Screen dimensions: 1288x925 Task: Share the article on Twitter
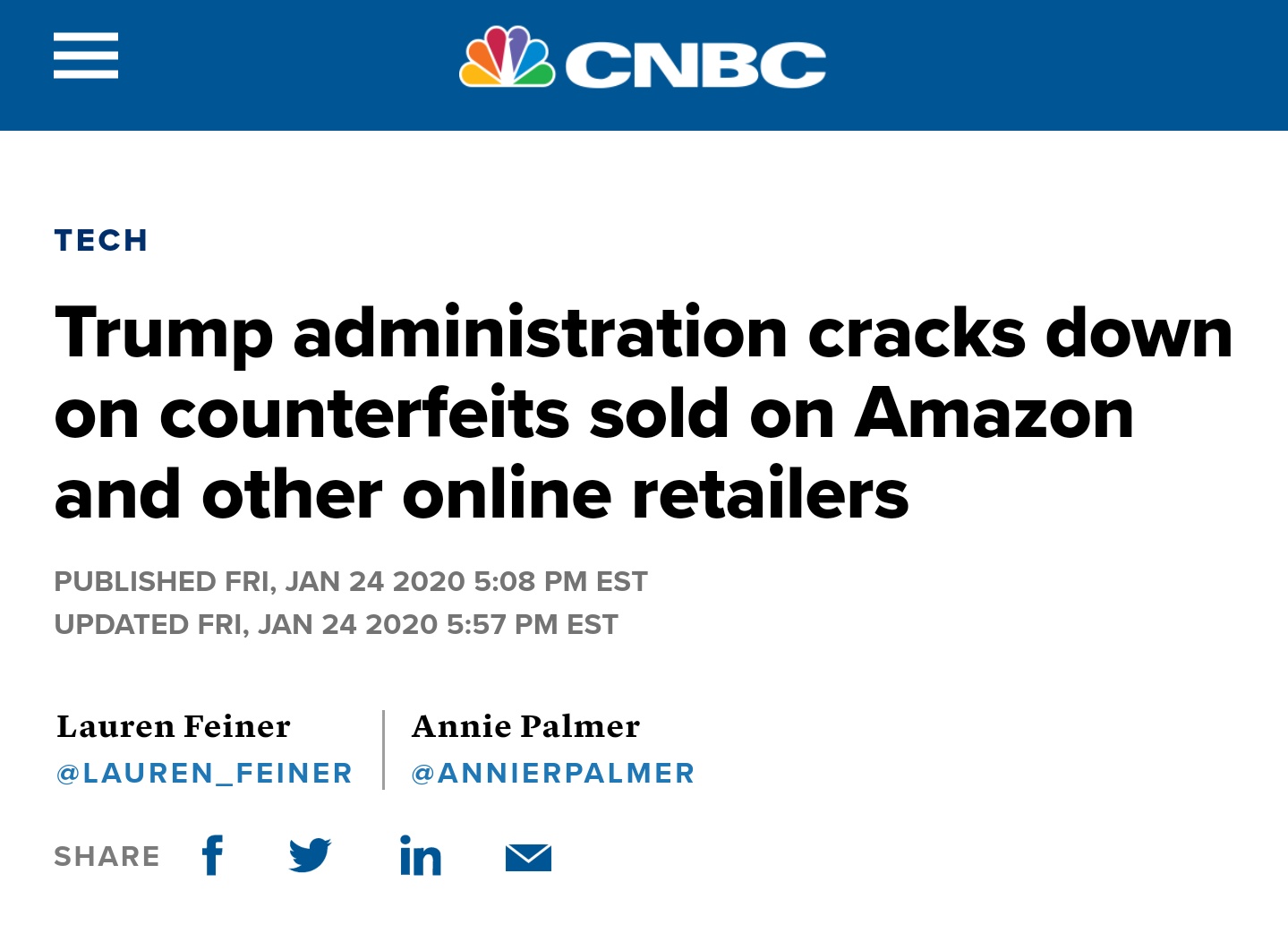(x=310, y=855)
